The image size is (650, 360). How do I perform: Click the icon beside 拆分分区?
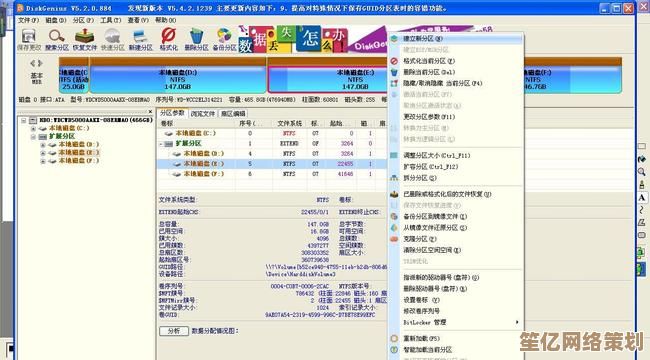click(394, 178)
